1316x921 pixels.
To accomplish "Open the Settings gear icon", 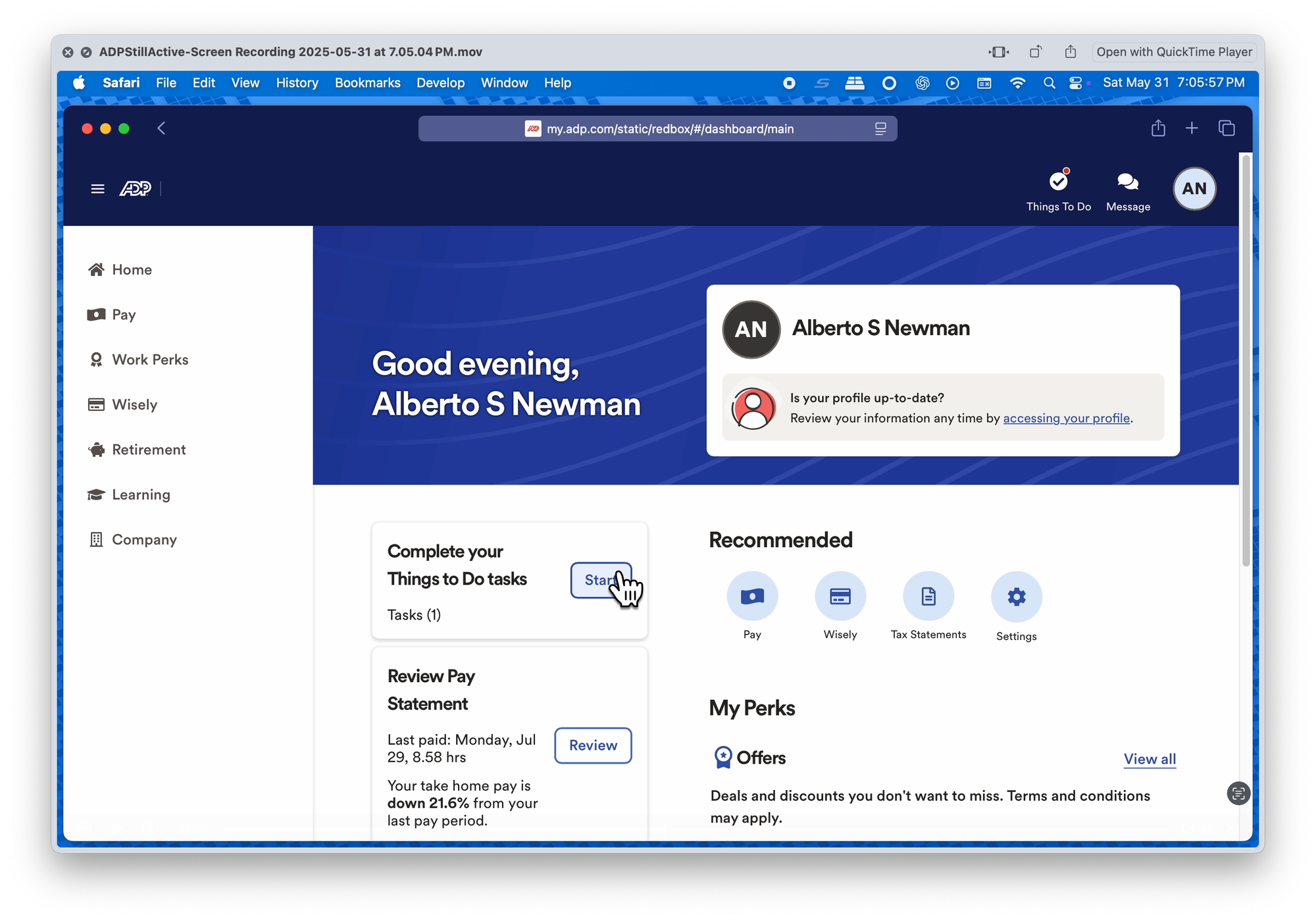I will click(x=1017, y=596).
